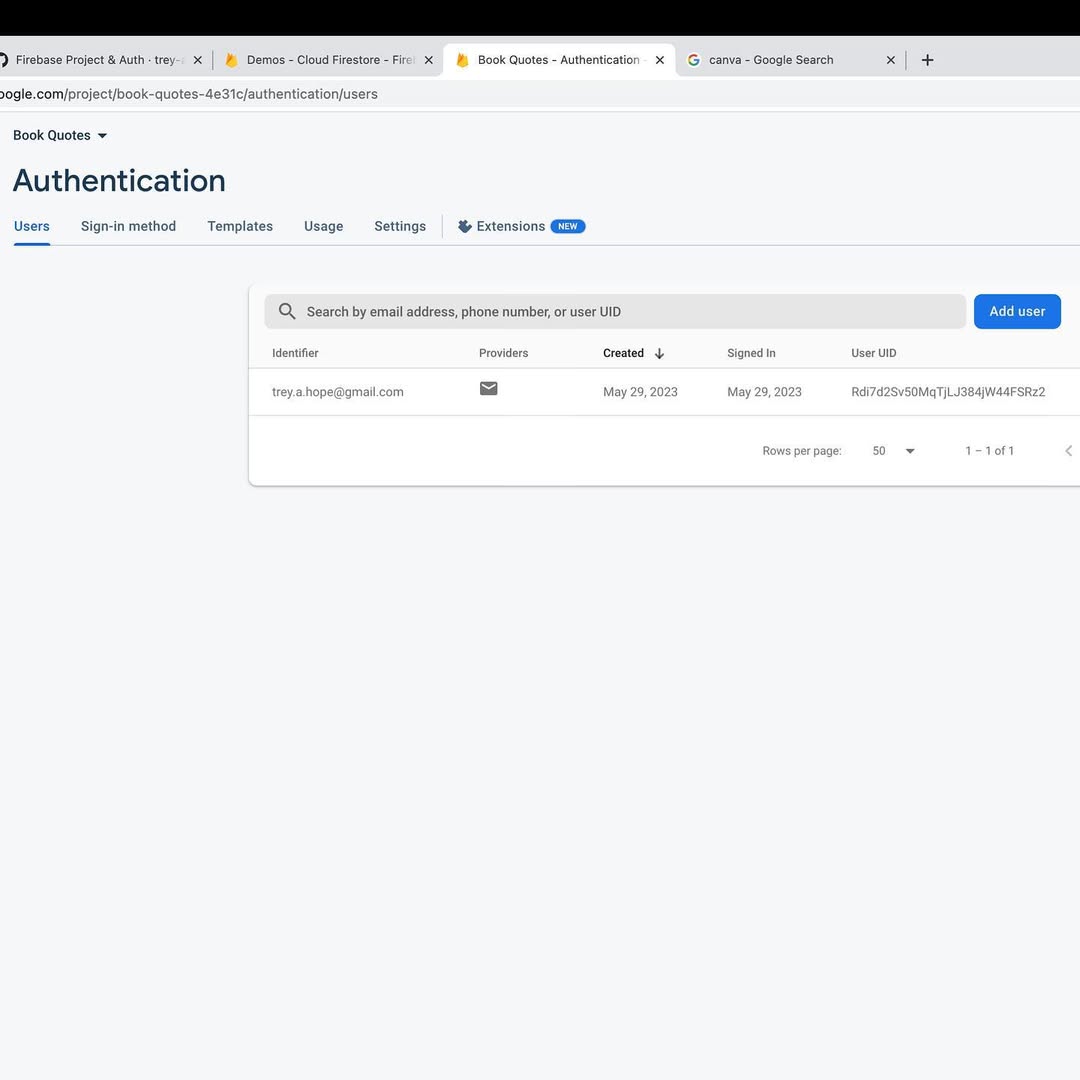Close the canva Google Search tab
1080x1080 pixels.
pyautogui.click(x=890, y=60)
